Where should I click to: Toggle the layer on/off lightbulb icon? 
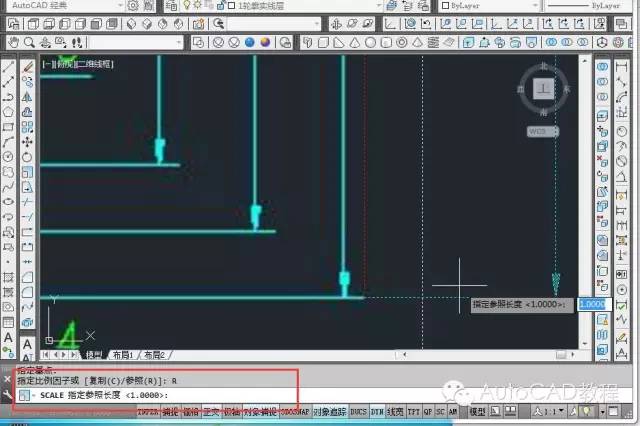pos(187,6)
